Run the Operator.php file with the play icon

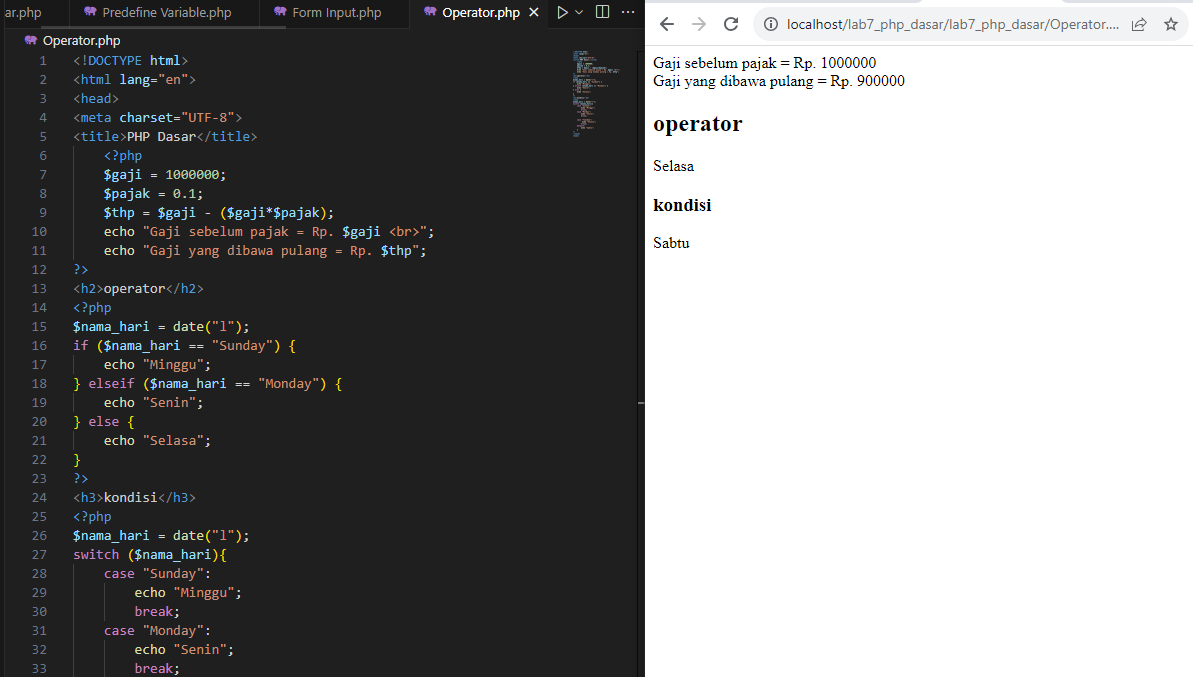pyautogui.click(x=562, y=13)
